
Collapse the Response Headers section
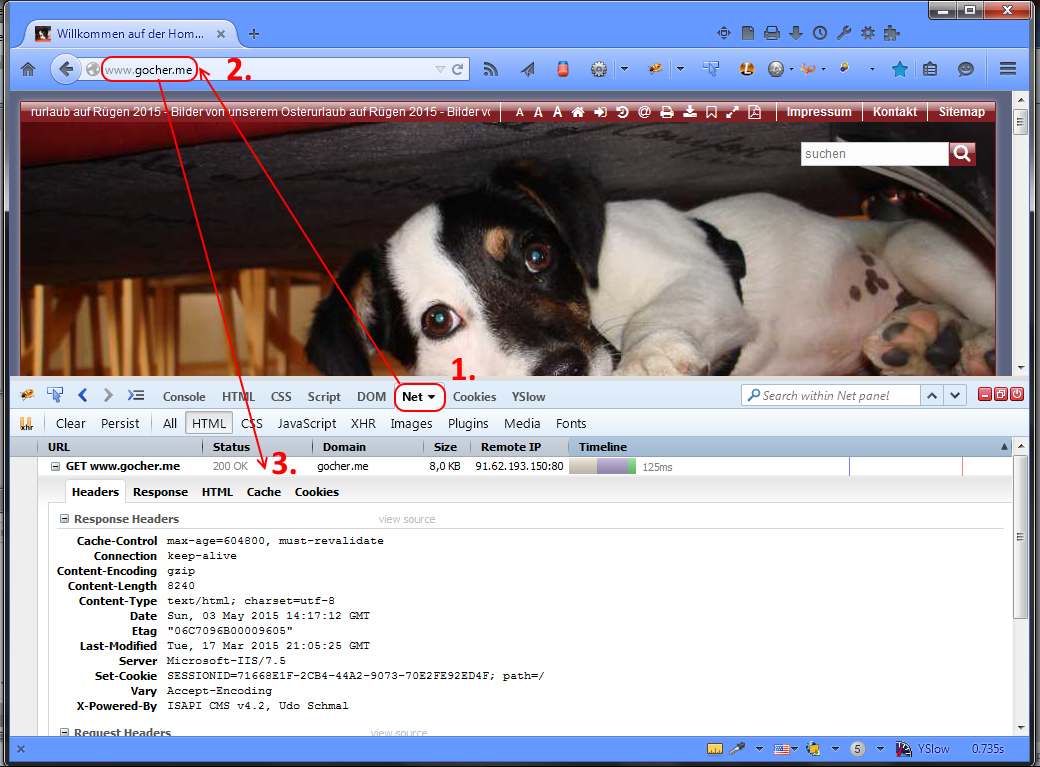[65, 519]
